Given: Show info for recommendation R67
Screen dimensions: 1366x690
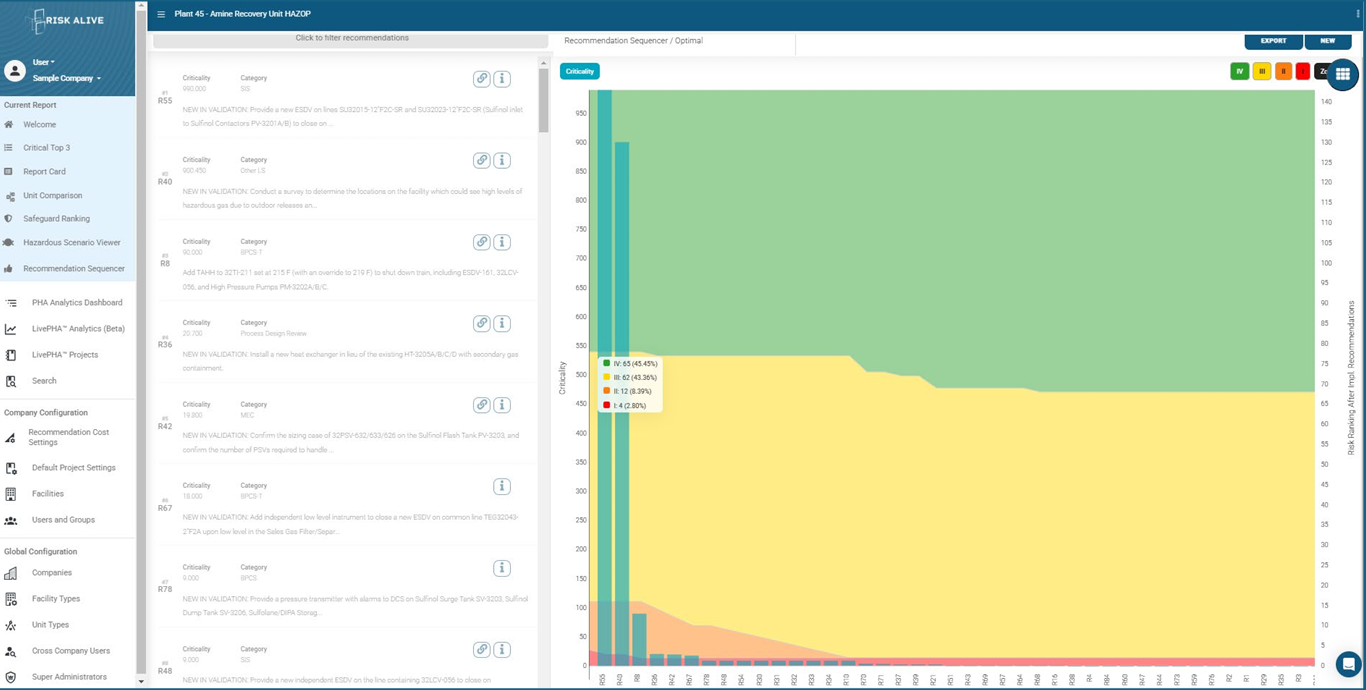Looking at the screenshot, I should point(502,486).
